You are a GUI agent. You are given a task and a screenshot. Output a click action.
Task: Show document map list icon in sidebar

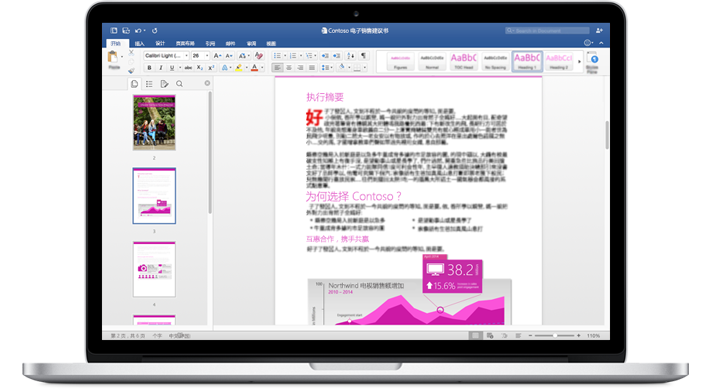pos(149,84)
